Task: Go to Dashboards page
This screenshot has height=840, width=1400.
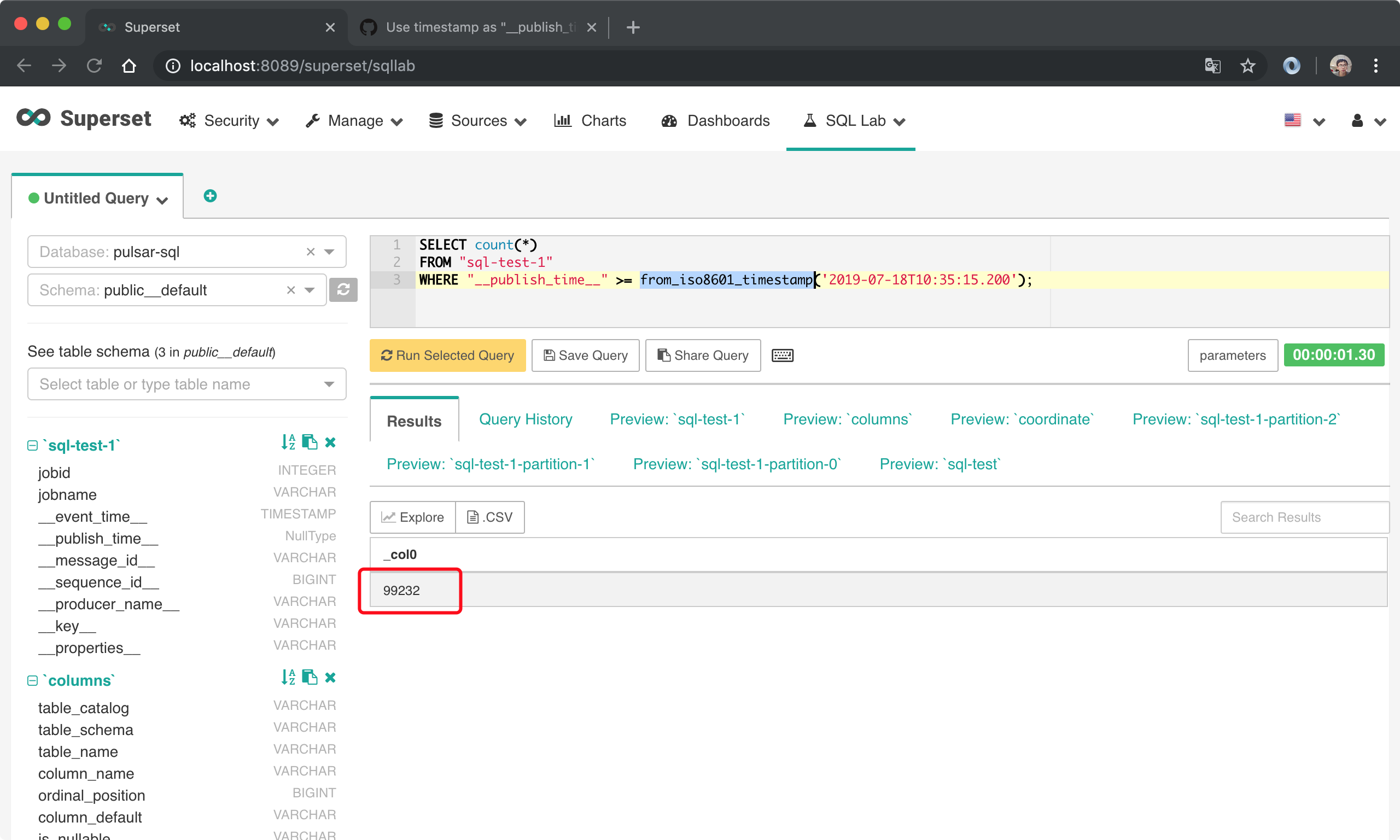Action: point(715,120)
